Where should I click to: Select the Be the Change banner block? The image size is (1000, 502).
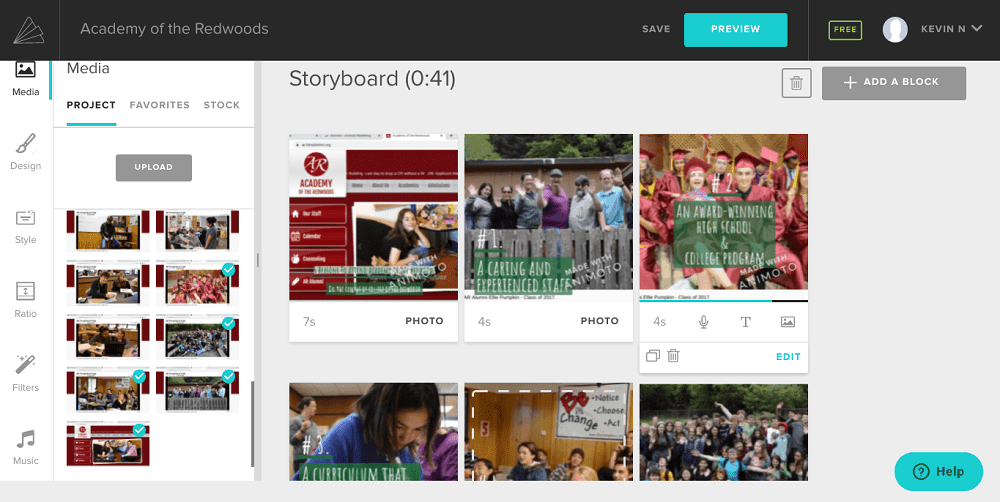(548, 432)
